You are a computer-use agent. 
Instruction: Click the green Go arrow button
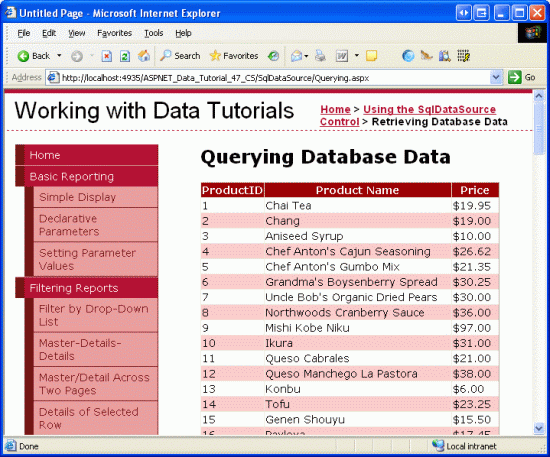(x=514, y=77)
